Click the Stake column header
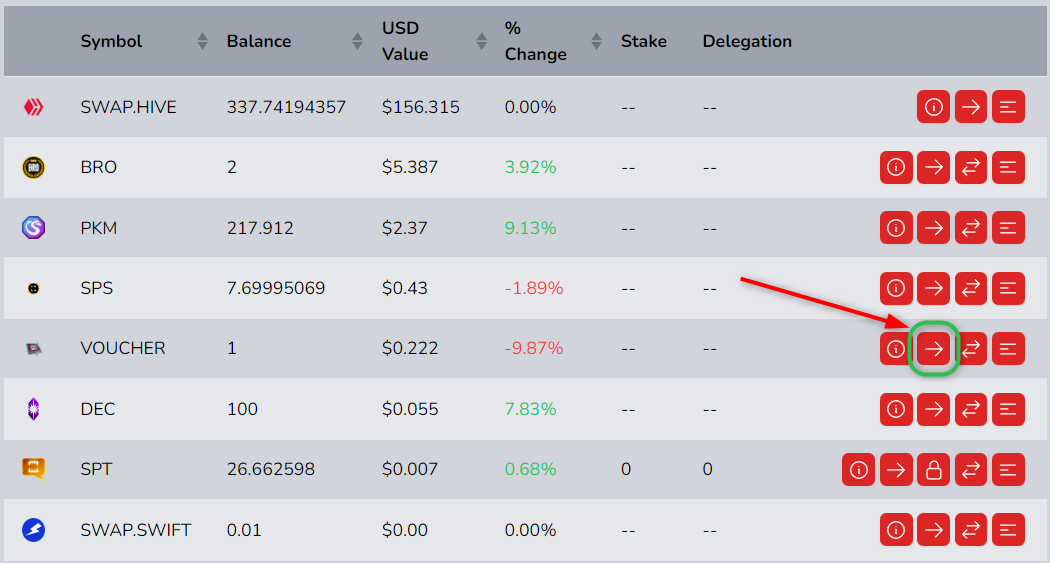This screenshot has height=563, width=1050. [x=644, y=42]
